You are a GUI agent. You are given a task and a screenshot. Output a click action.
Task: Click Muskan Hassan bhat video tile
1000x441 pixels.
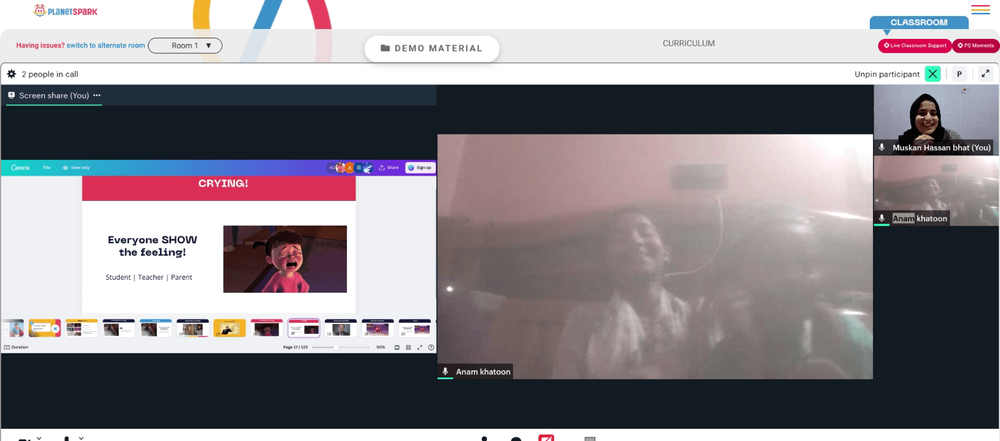click(936, 120)
